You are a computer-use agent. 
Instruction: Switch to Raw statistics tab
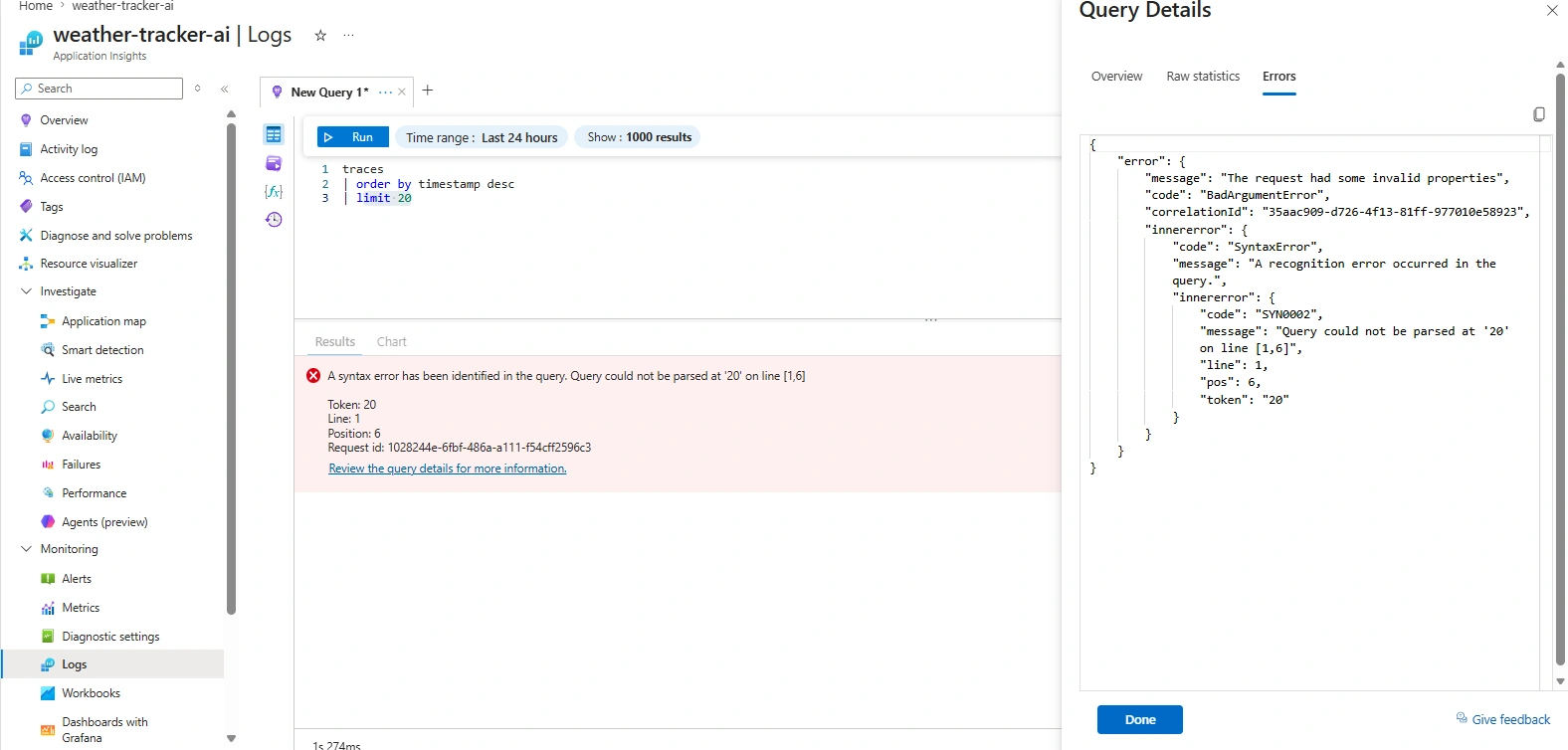[x=1203, y=77]
